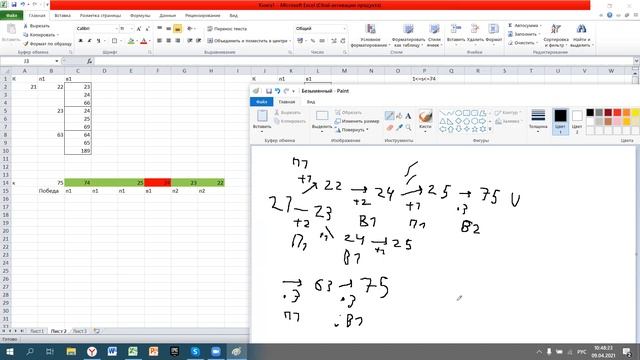Click the Excel Delete cells icon

point(475,29)
